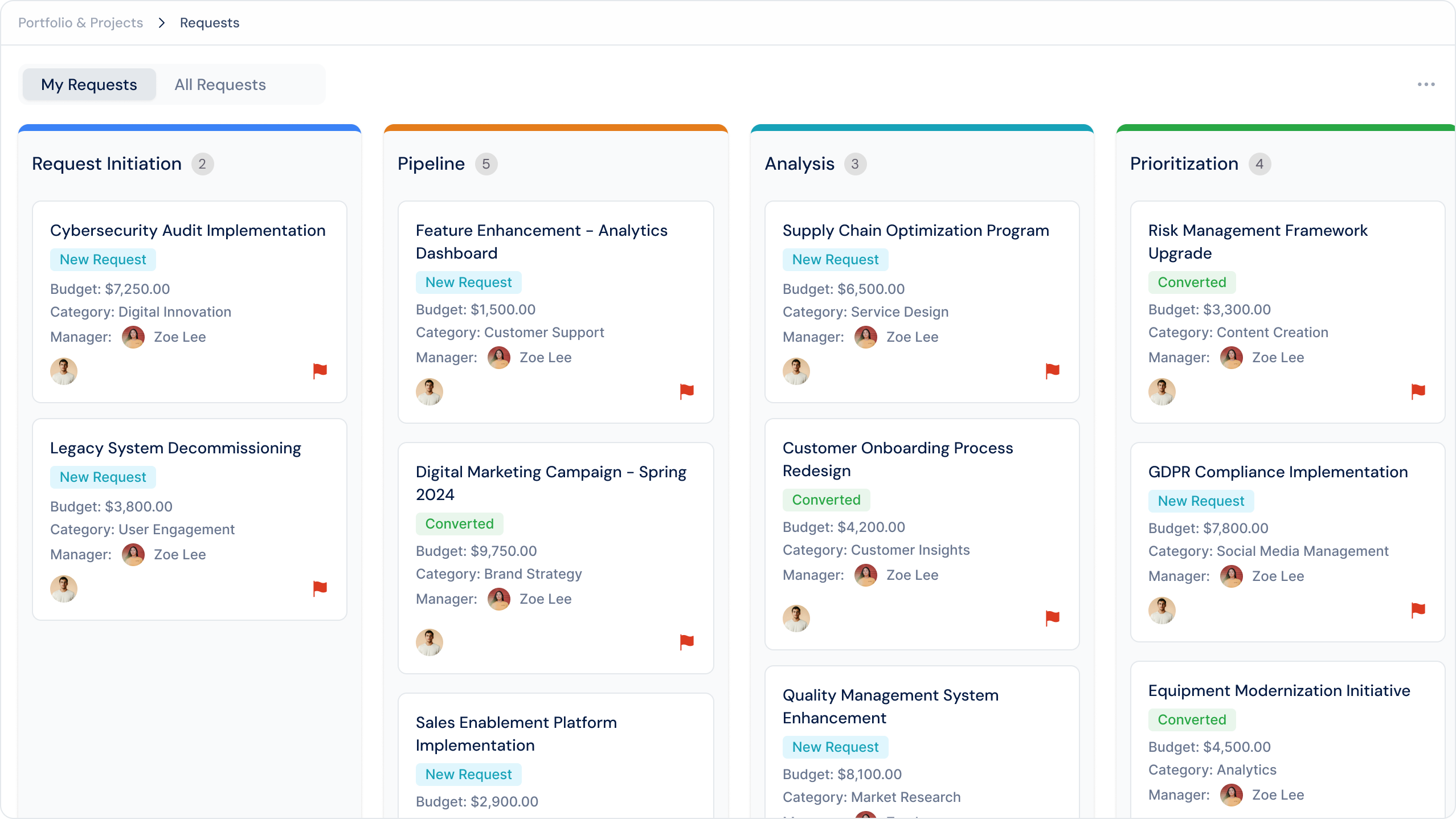Click the assignee avatar on Legacy System Decommissioning card
This screenshot has width=1456, height=819.
[64, 589]
